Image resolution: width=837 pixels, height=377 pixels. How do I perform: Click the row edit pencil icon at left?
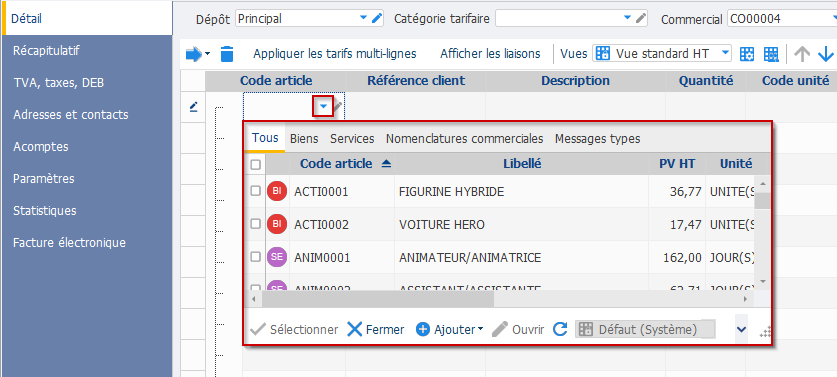click(194, 107)
